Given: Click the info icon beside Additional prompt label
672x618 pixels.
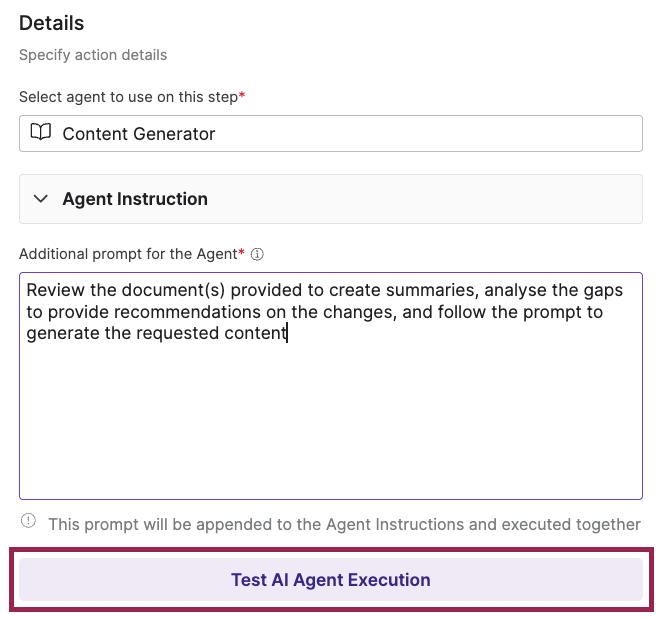Looking at the screenshot, I should coord(257,254).
